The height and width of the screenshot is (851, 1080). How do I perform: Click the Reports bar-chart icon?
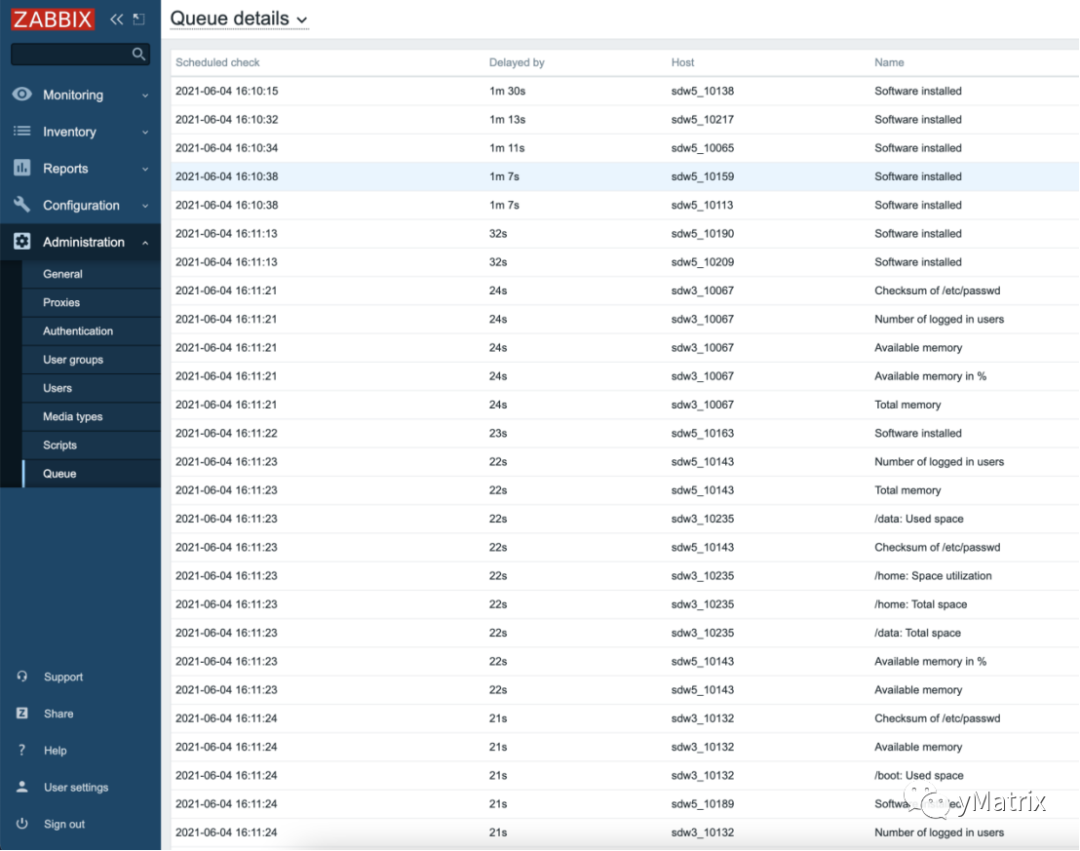coord(22,167)
